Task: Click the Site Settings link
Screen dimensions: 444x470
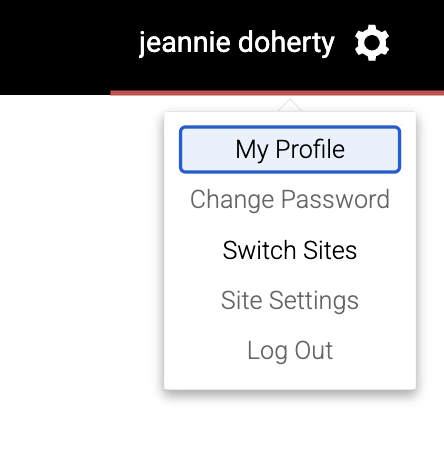Action: pyautogui.click(x=290, y=300)
